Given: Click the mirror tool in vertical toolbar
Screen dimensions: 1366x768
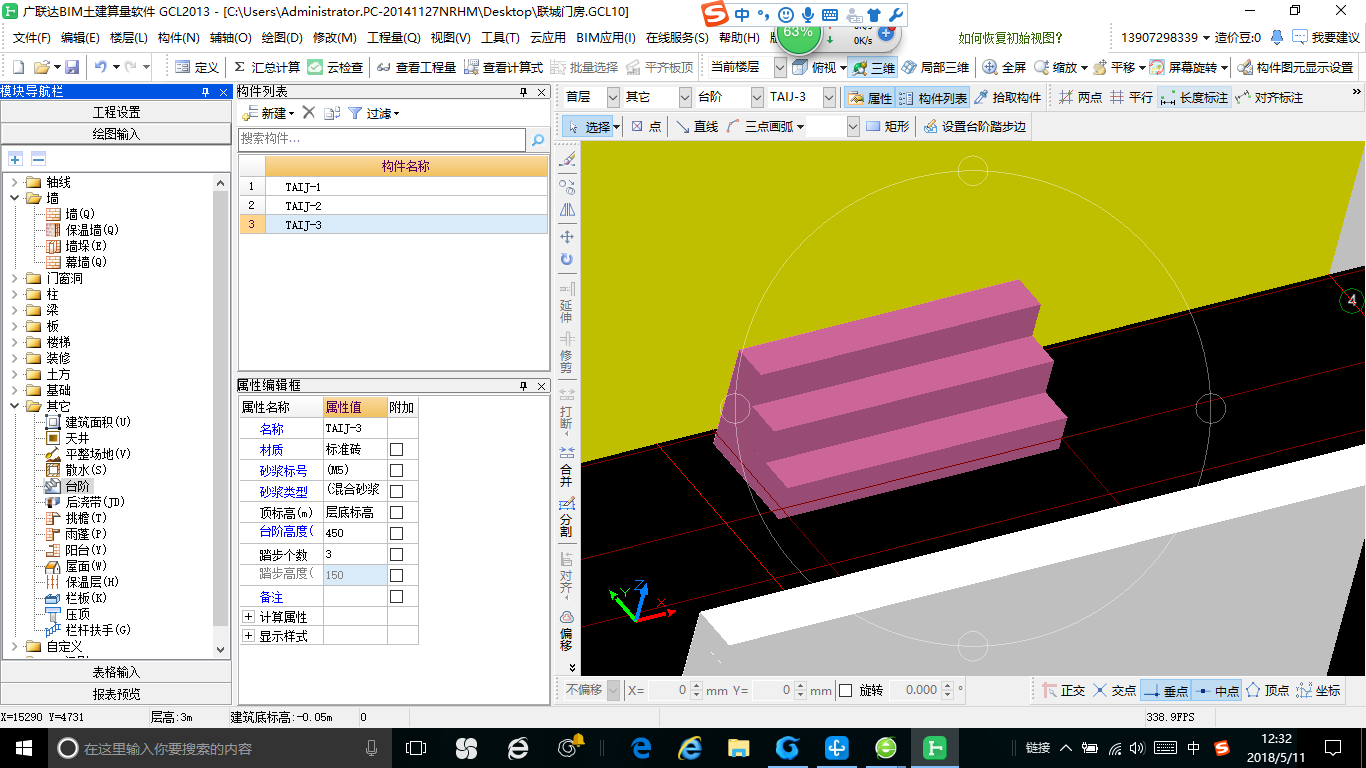Looking at the screenshot, I should (x=567, y=210).
